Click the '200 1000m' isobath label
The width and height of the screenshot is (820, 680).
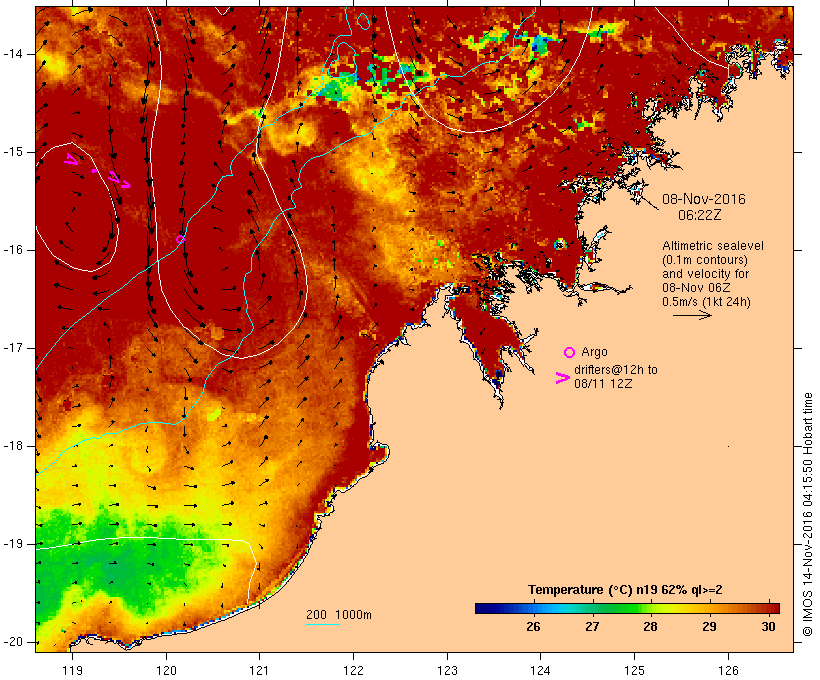pyautogui.click(x=339, y=615)
